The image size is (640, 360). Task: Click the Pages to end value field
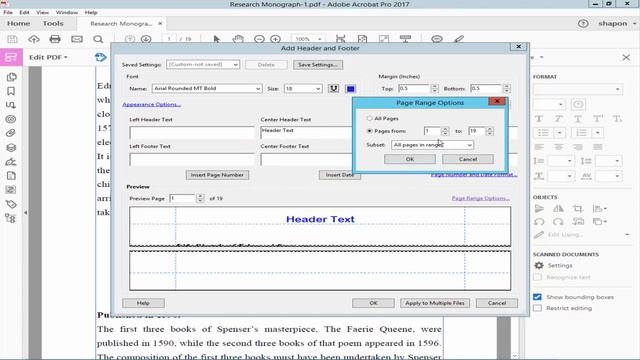(x=477, y=131)
